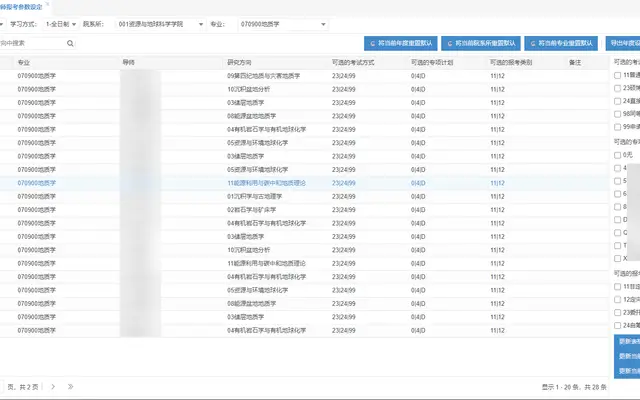Go to the next page arrow
This screenshot has height=400, width=640.
[53, 387]
